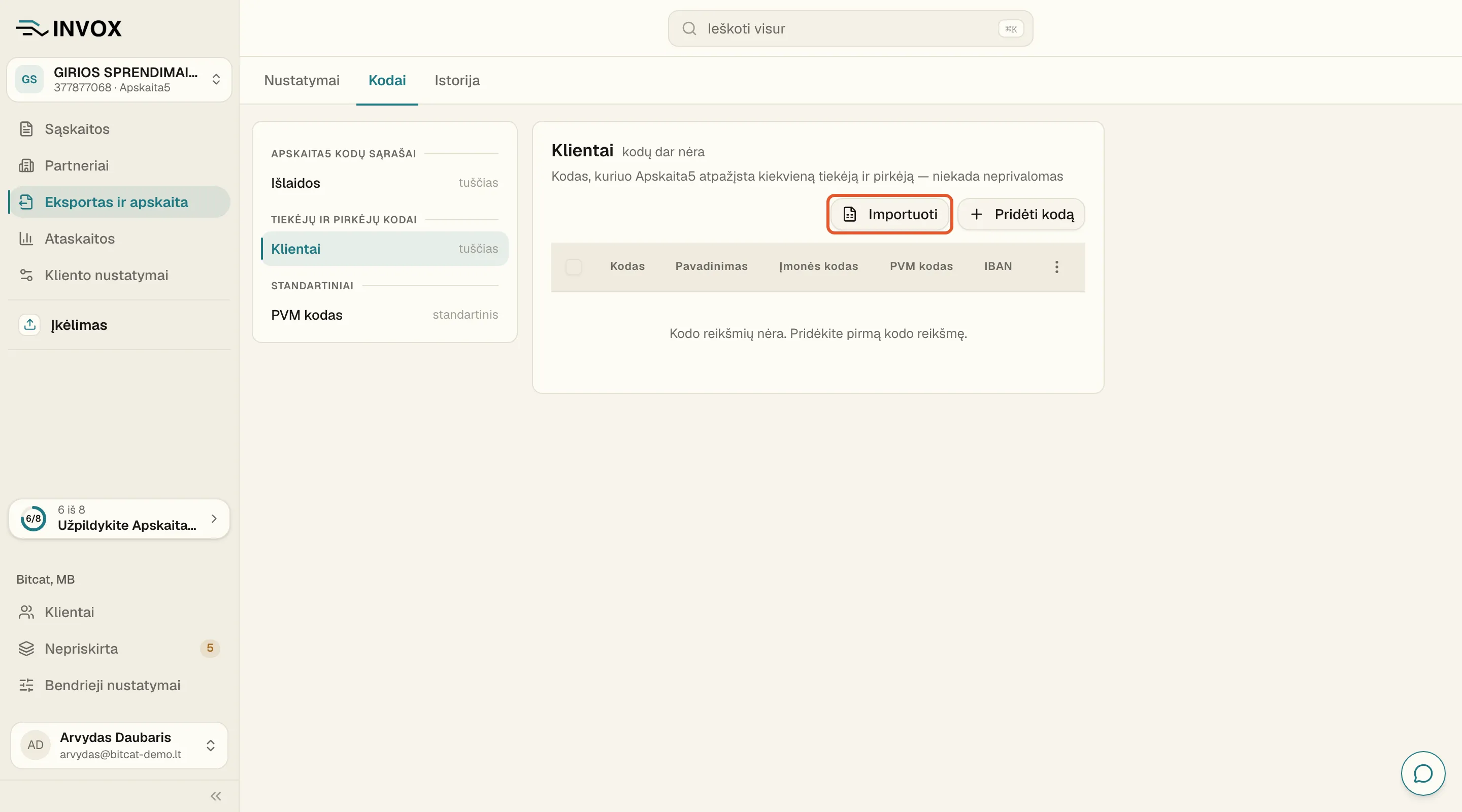Focus the Ieškoti visur search field
Viewport: 1462px width, 812px height.
coord(850,28)
